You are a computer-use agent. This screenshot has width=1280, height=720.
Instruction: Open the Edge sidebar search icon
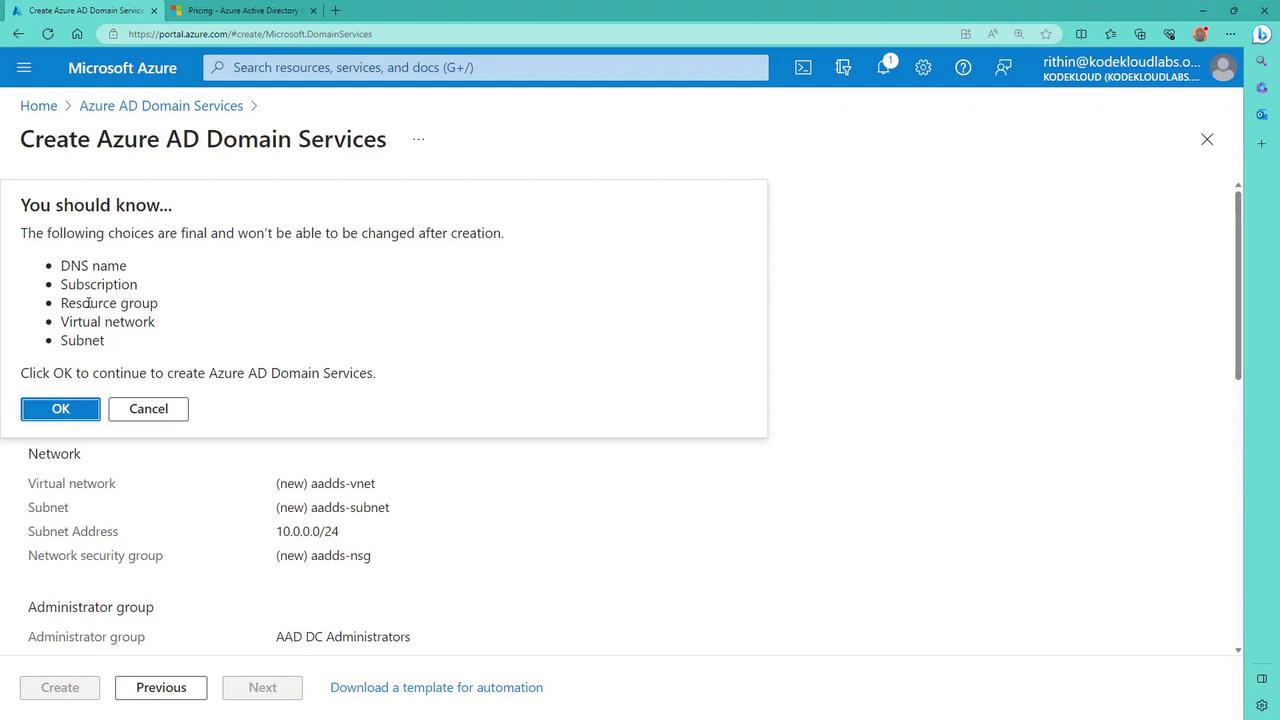click(x=1262, y=62)
